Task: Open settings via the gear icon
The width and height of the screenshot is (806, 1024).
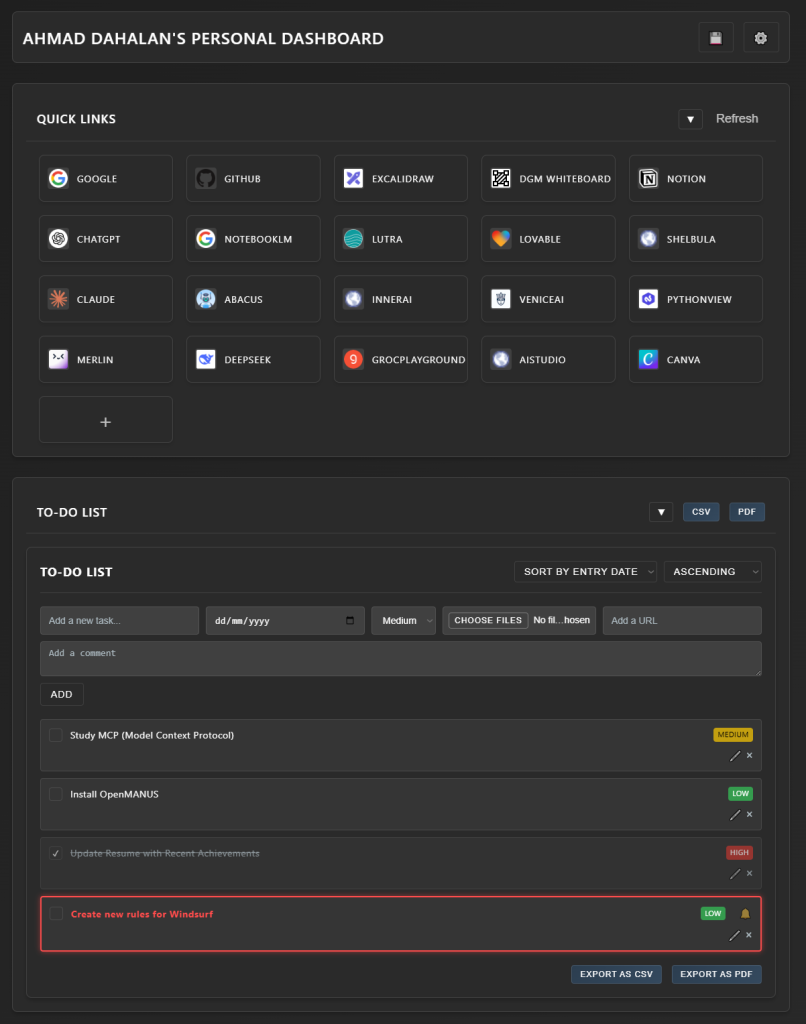Action: (760, 38)
